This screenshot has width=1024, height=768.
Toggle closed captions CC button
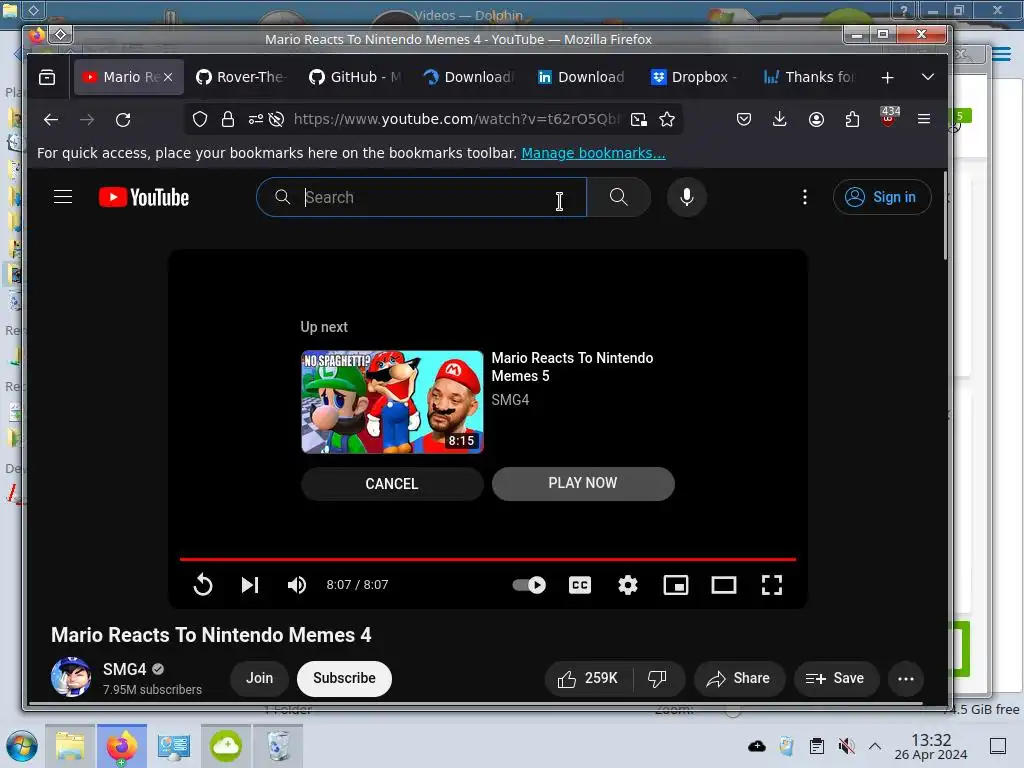pyautogui.click(x=580, y=584)
